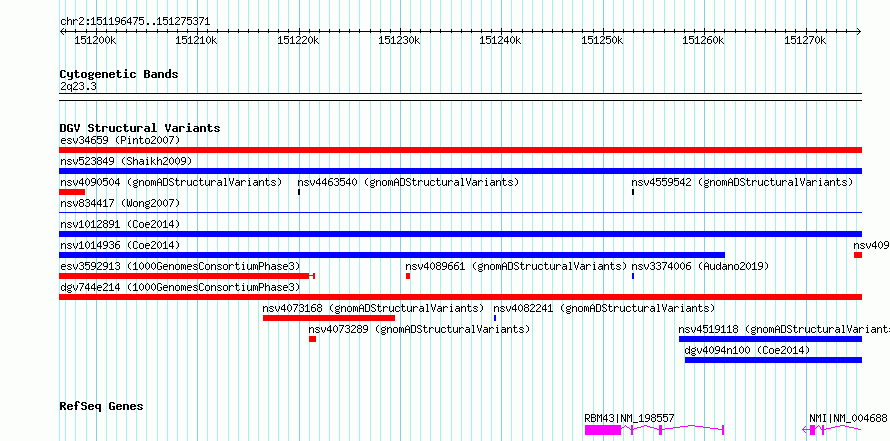Screen dimensions: 890x441
Task: Click the blue nsv523849 variant bar
Action: point(460,171)
